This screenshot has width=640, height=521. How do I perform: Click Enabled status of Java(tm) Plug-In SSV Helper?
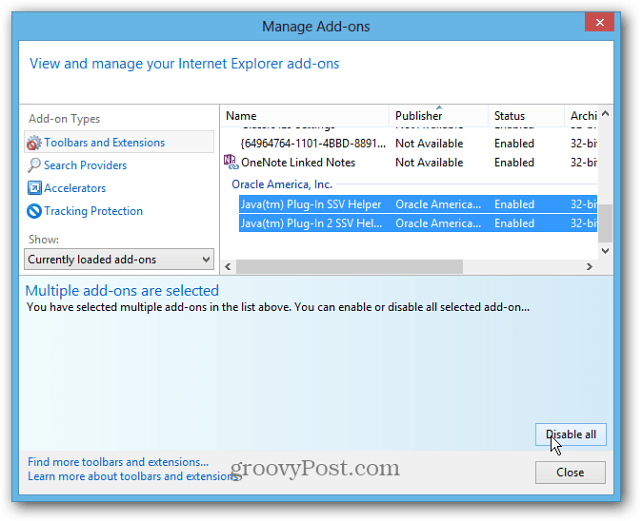514,204
